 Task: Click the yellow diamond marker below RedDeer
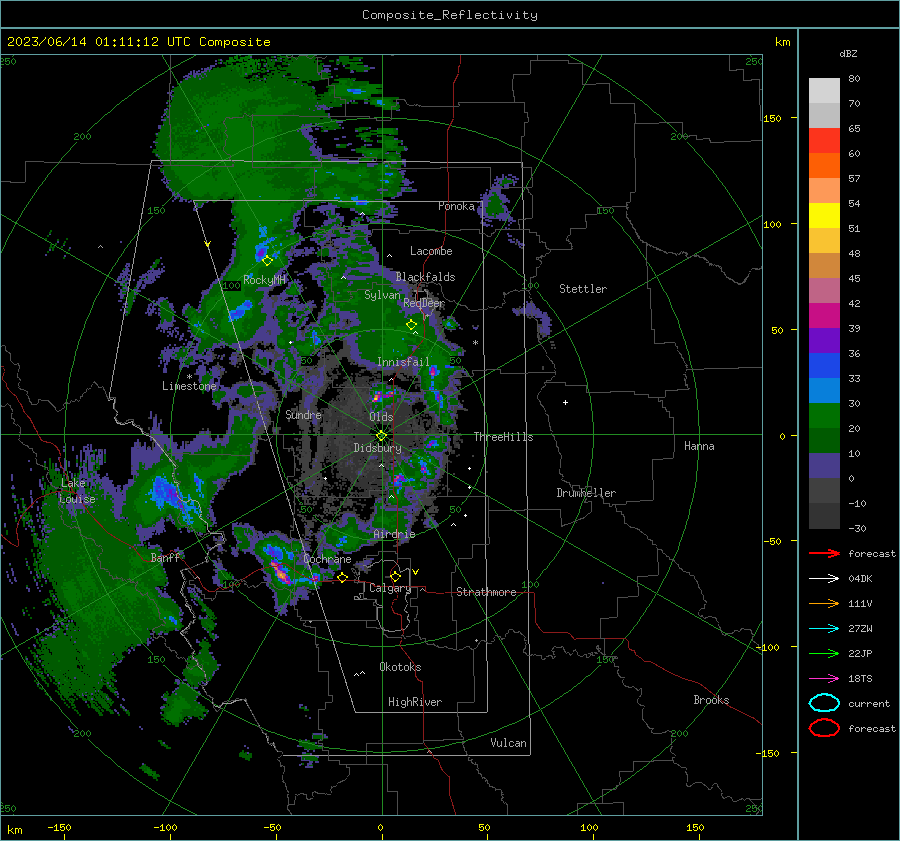click(x=412, y=325)
